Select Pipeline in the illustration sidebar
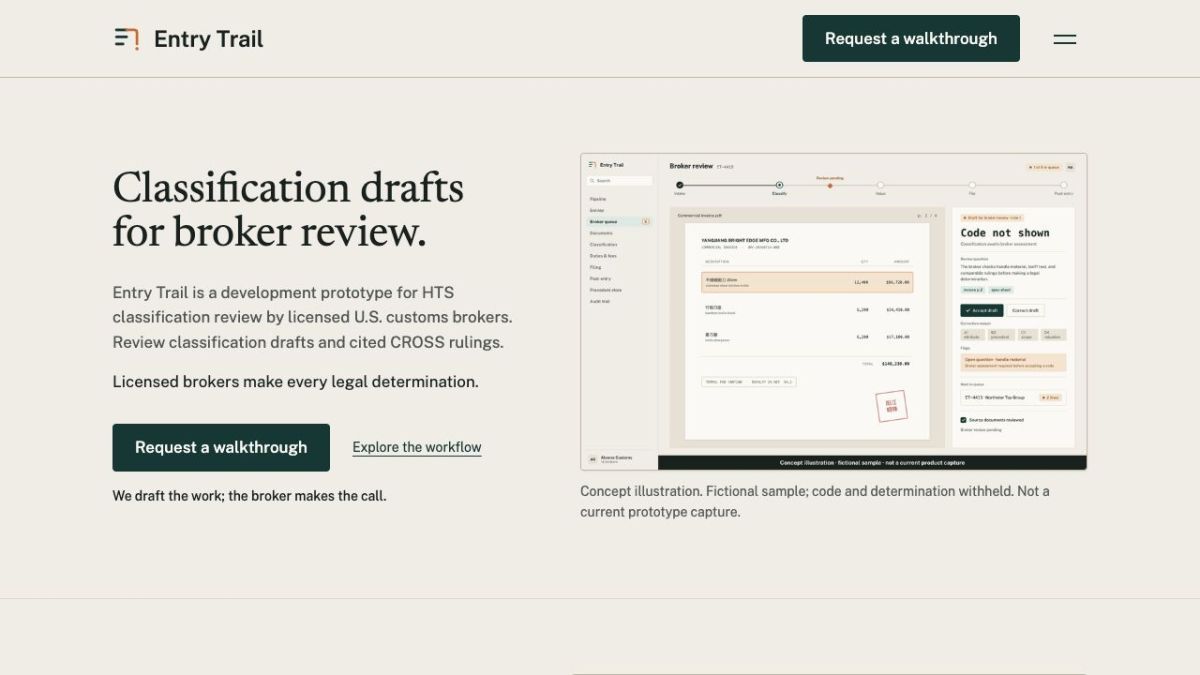Viewport: 1200px width, 675px height. tap(598, 199)
